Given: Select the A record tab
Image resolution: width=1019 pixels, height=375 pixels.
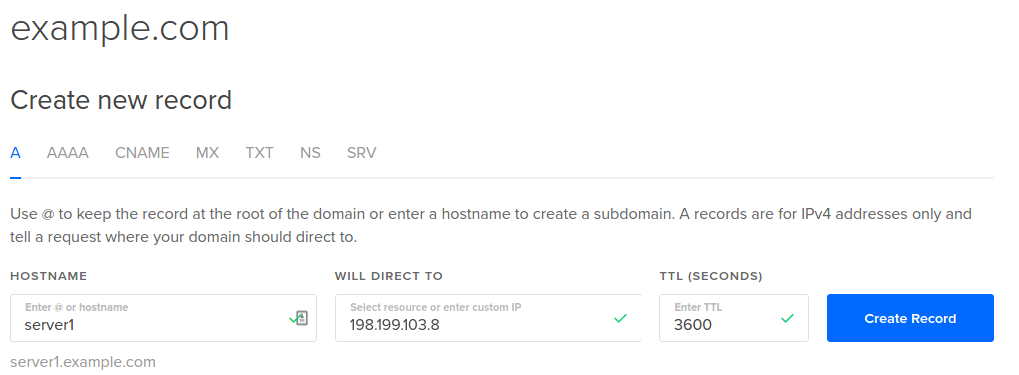Looking at the screenshot, I should click(x=16, y=153).
